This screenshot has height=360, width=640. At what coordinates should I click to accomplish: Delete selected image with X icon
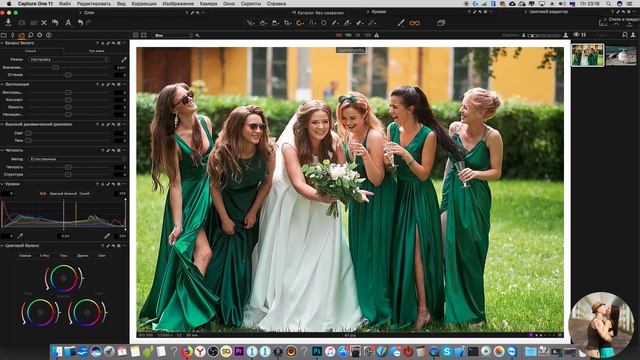pos(44,23)
